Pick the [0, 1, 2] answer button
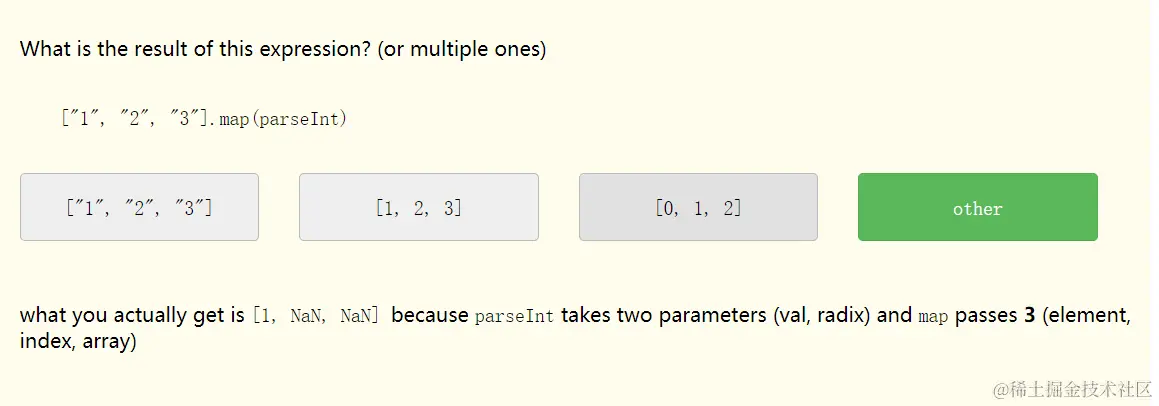 (698, 207)
